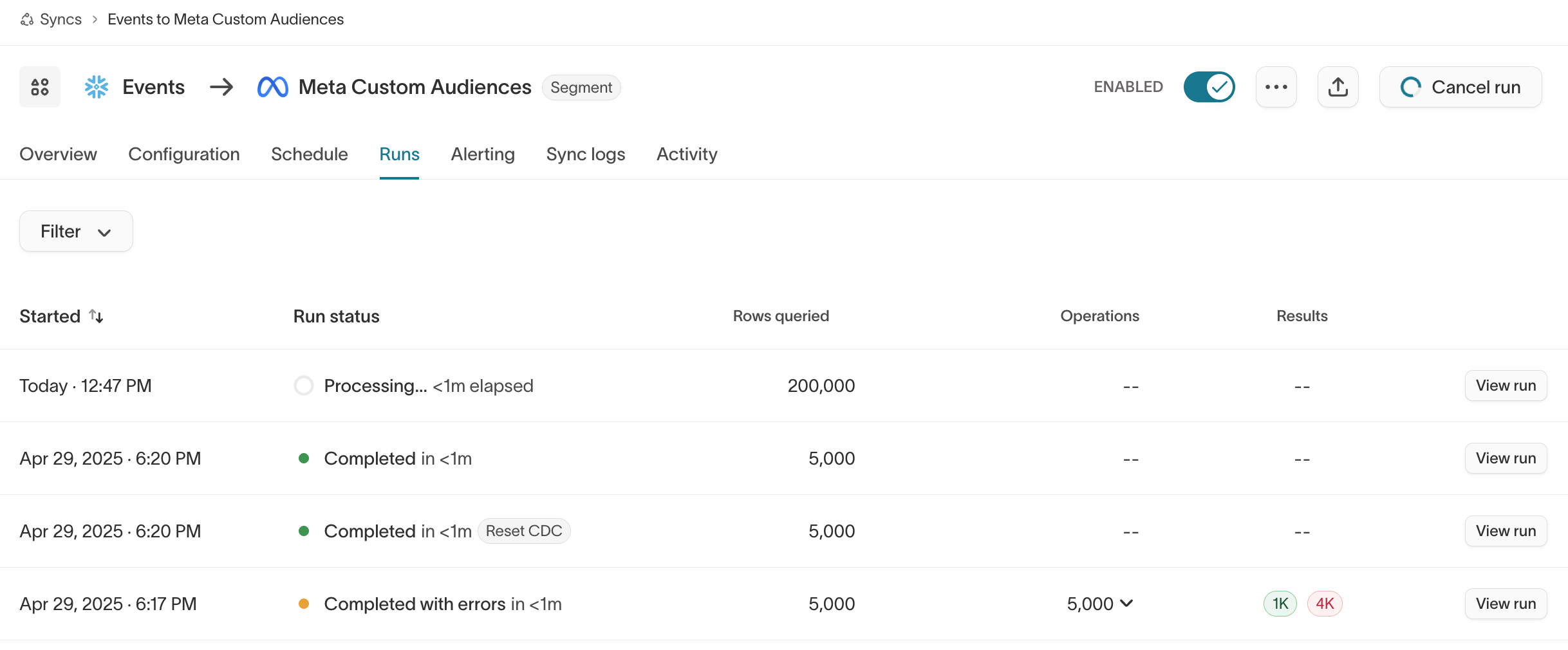Click the orange Completed with errors dot
1568x650 pixels.
click(304, 604)
